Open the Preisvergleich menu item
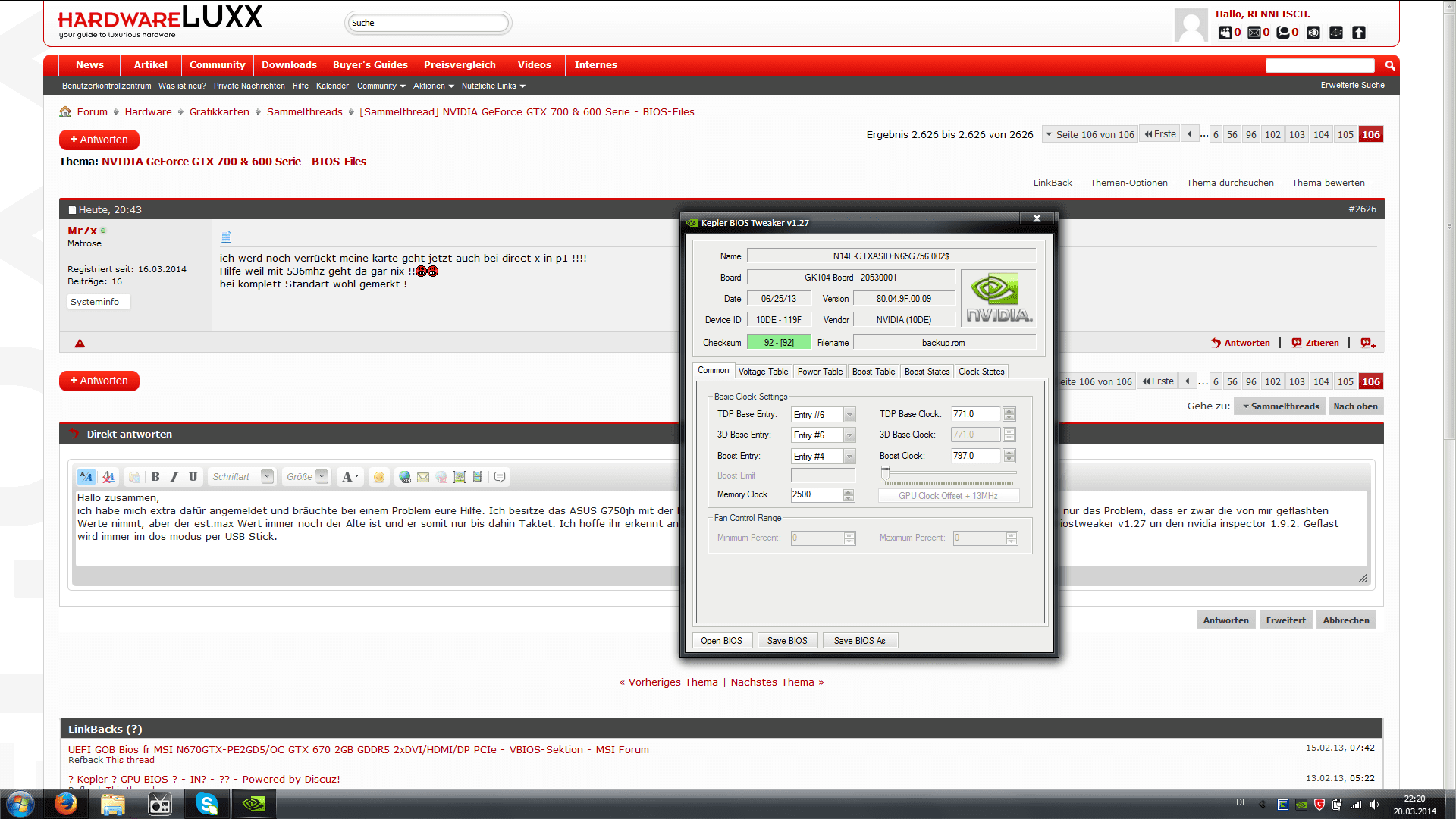The width and height of the screenshot is (1456, 819). [460, 65]
